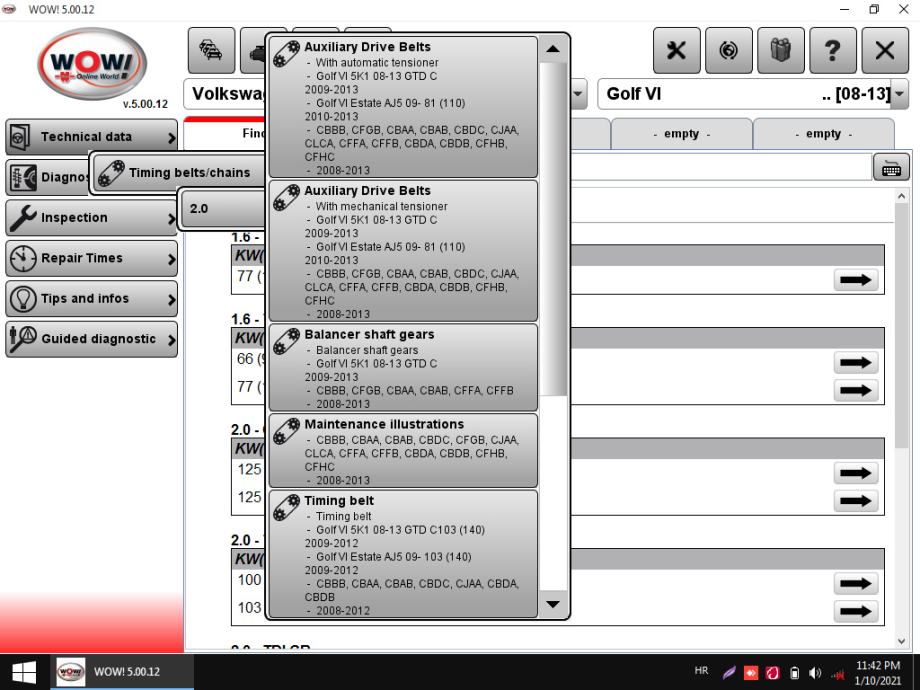Image resolution: width=920 pixels, height=690 pixels.
Task: Select Auxiliary Drive Belts with mechanical tensioner
Action: click(x=403, y=251)
